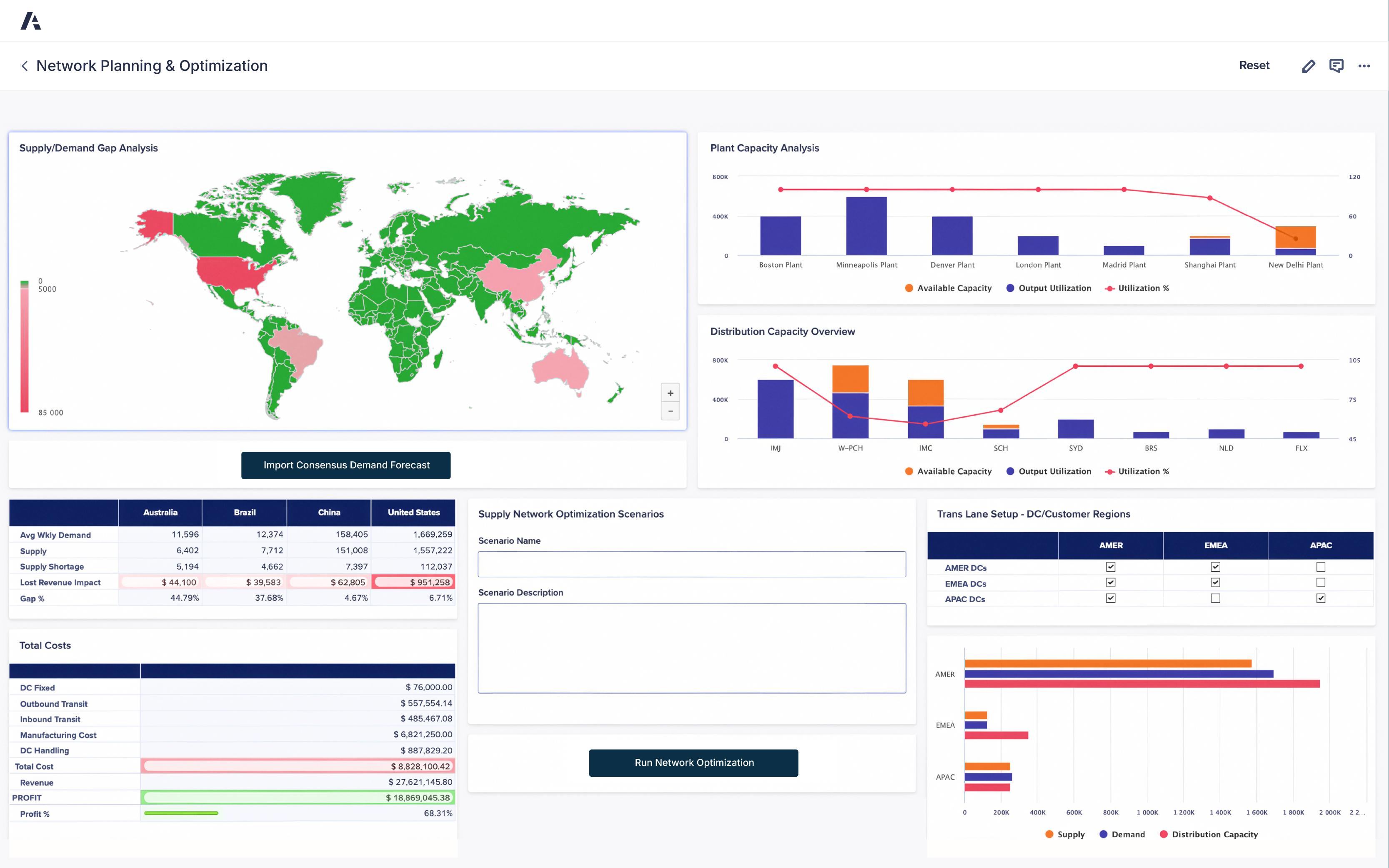Disable the EMEA checkbox for EMEA DCs

(1215, 582)
